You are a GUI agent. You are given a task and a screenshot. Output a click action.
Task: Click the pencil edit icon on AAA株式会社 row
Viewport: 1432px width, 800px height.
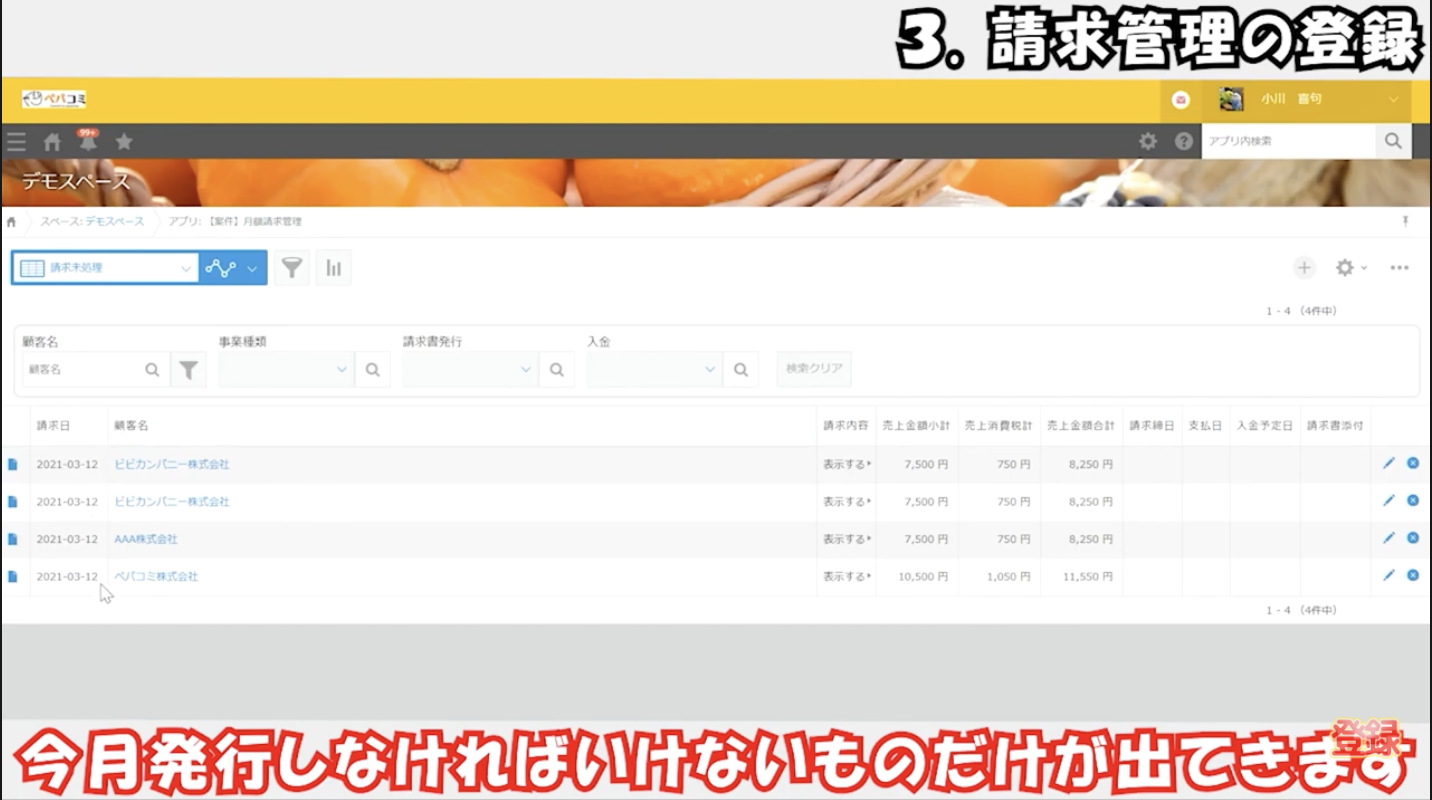[x=1388, y=538]
